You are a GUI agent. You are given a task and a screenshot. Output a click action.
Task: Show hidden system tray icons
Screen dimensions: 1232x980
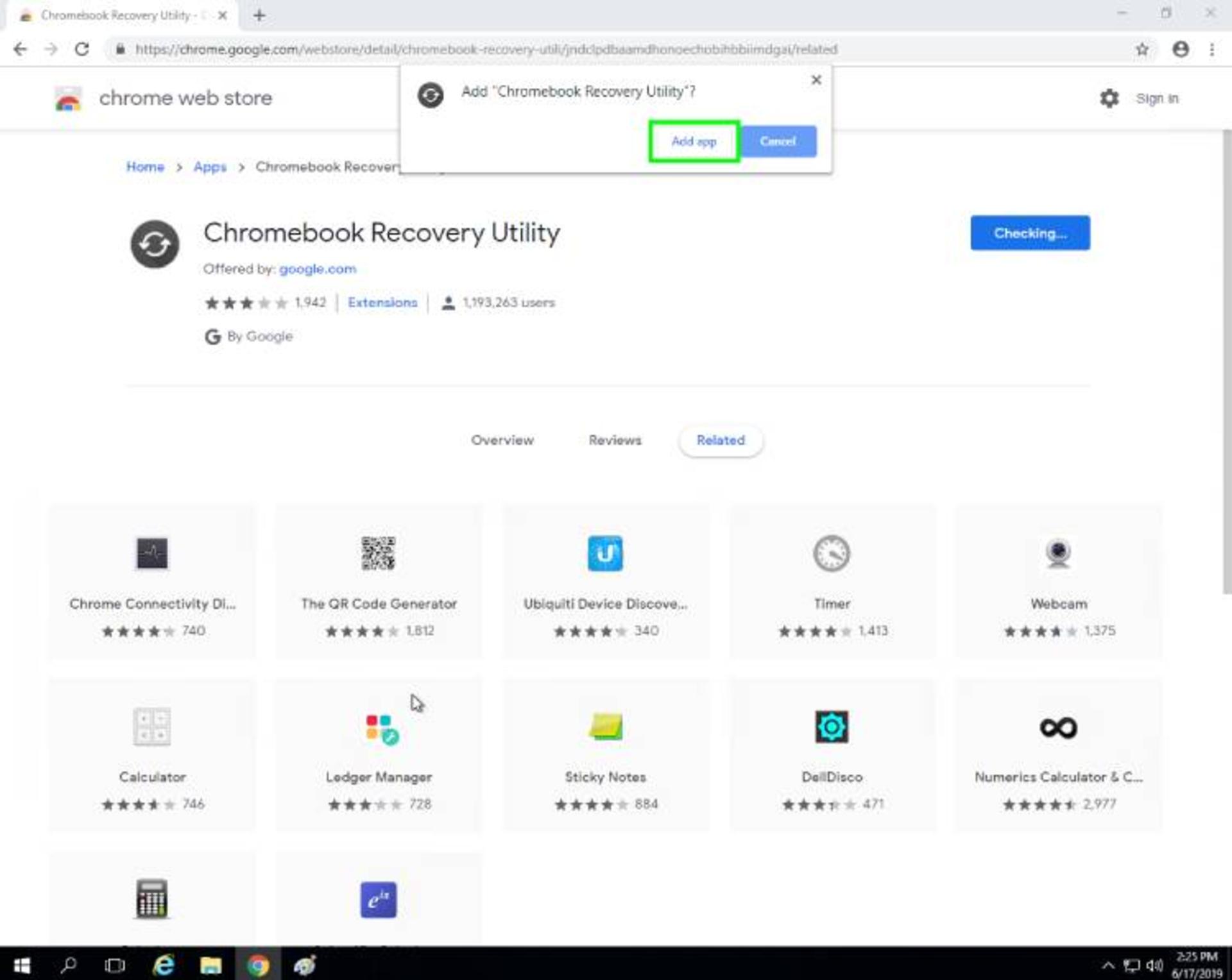pos(1108,965)
